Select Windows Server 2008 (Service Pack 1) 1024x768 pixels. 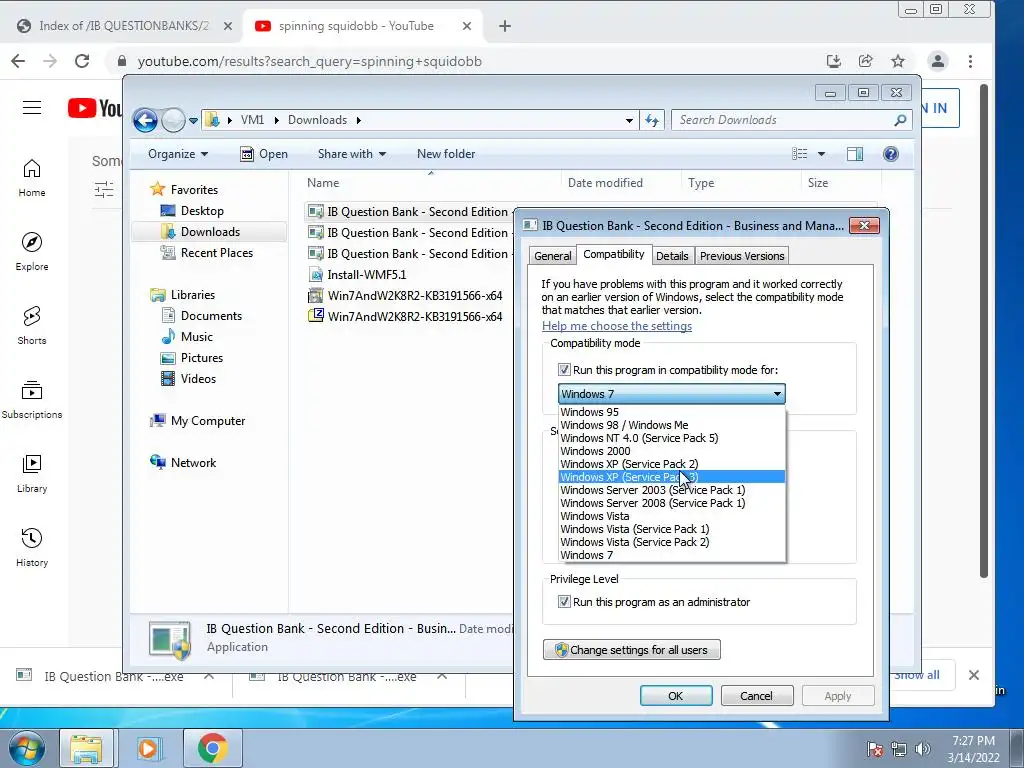point(672,503)
